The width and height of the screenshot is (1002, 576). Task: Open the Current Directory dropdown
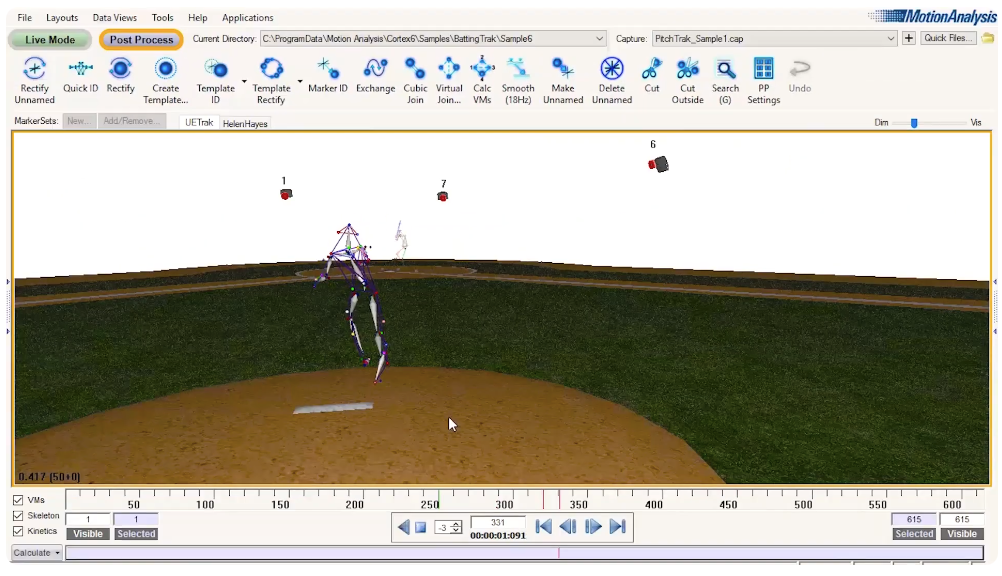[x=600, y=38]
